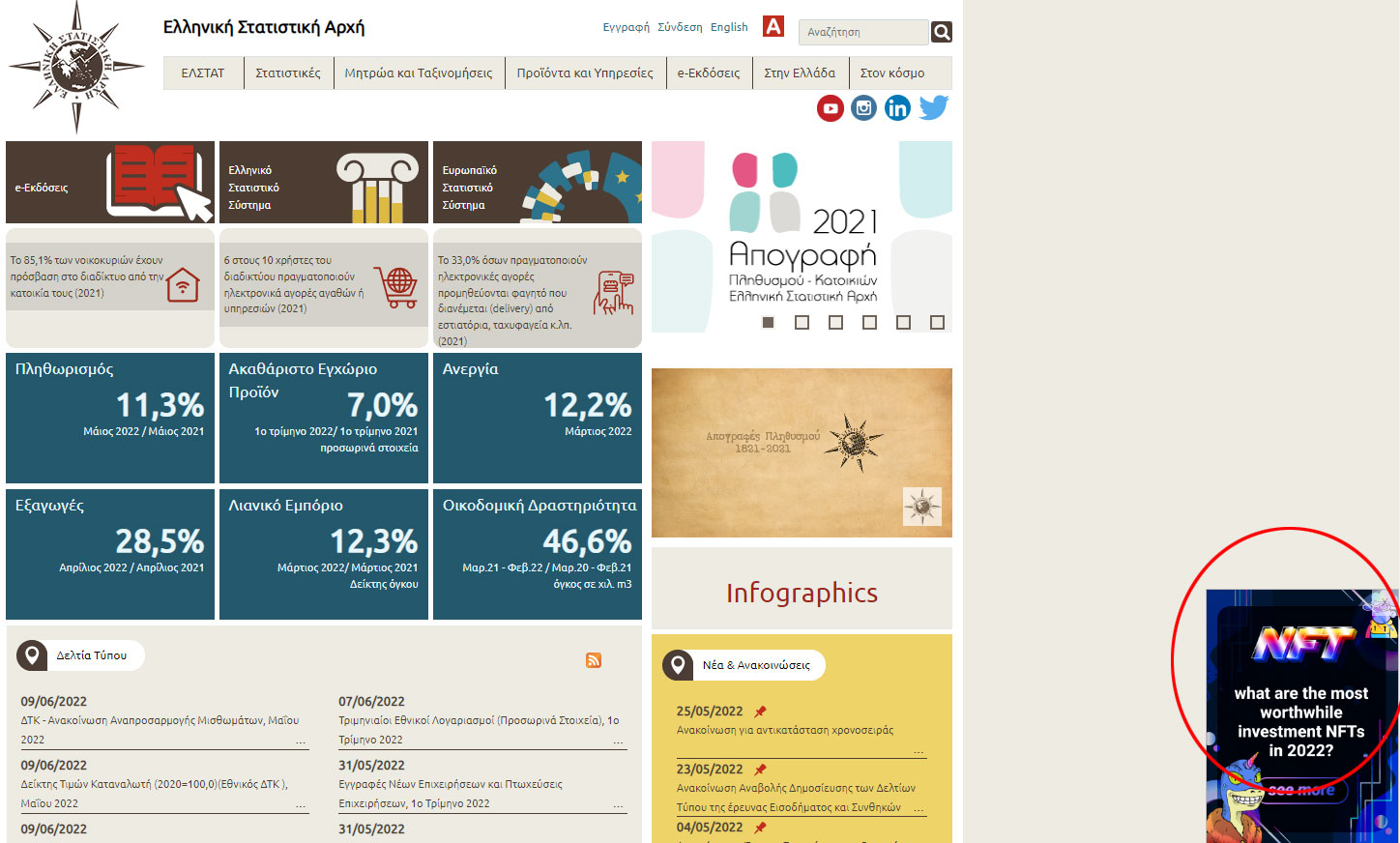Select the last carousel slide indicator
The width and height of the screenshot is (1400, 843).
tap(937, 322)
